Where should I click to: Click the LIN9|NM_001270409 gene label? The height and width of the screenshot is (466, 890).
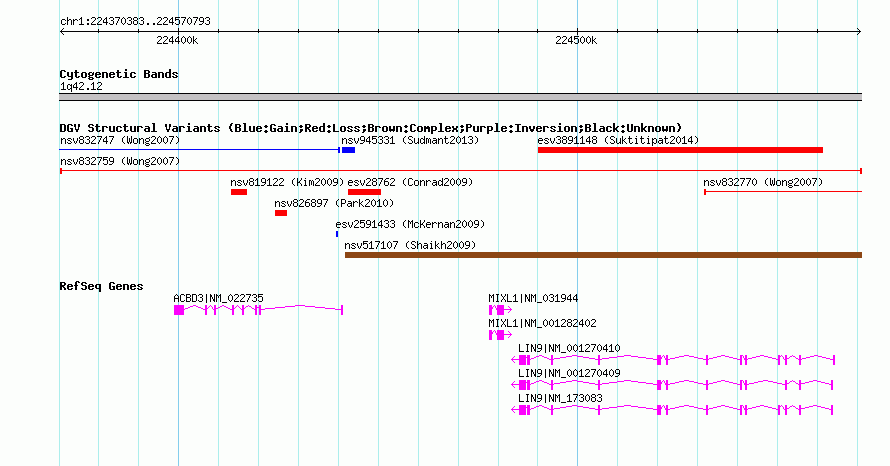(x=569, y=373)
